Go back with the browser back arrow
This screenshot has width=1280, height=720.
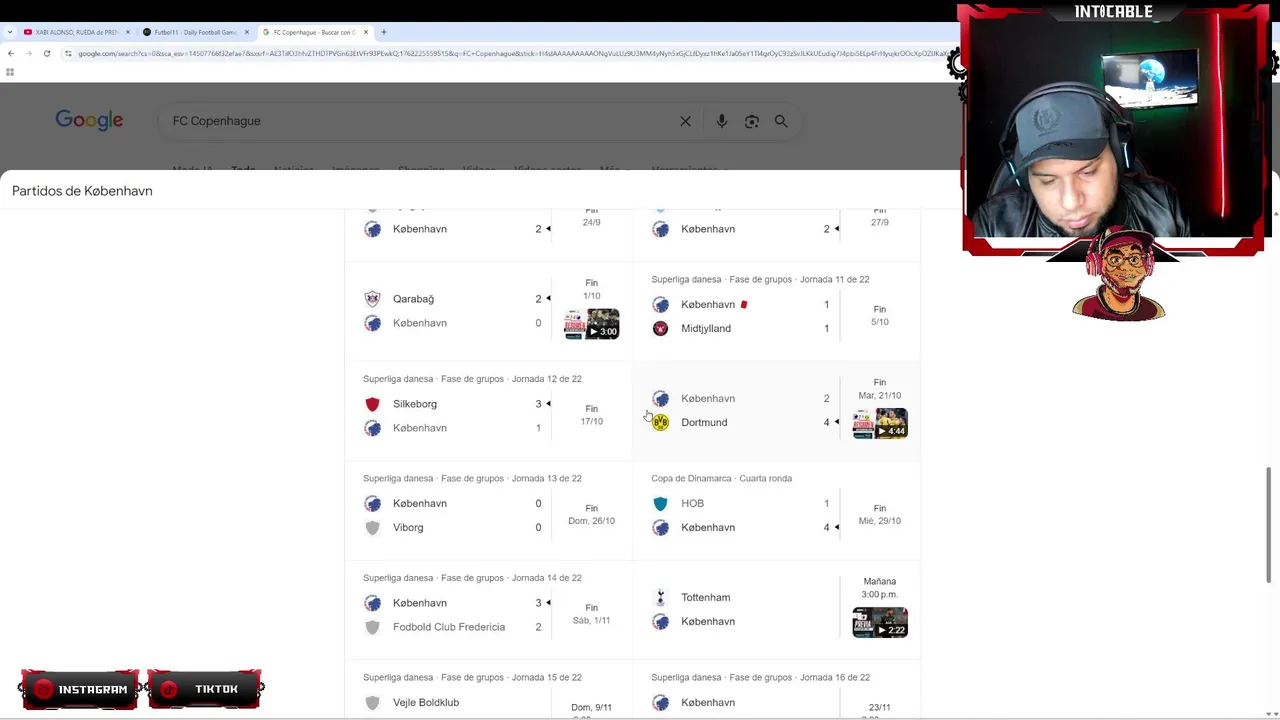tap(10, 53)
